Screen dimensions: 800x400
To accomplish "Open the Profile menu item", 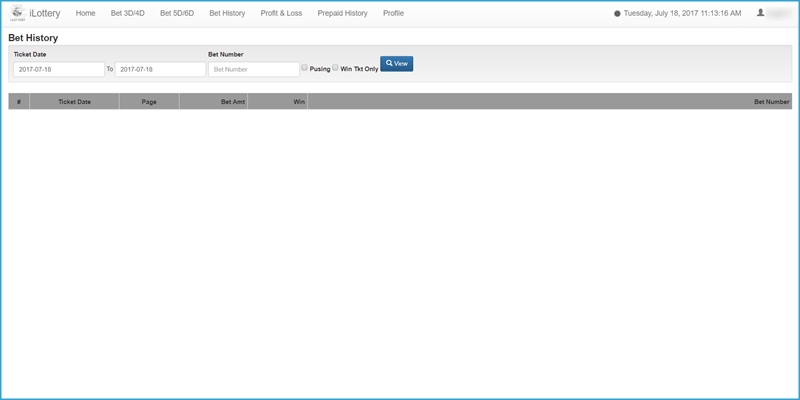I will point(393,13).
